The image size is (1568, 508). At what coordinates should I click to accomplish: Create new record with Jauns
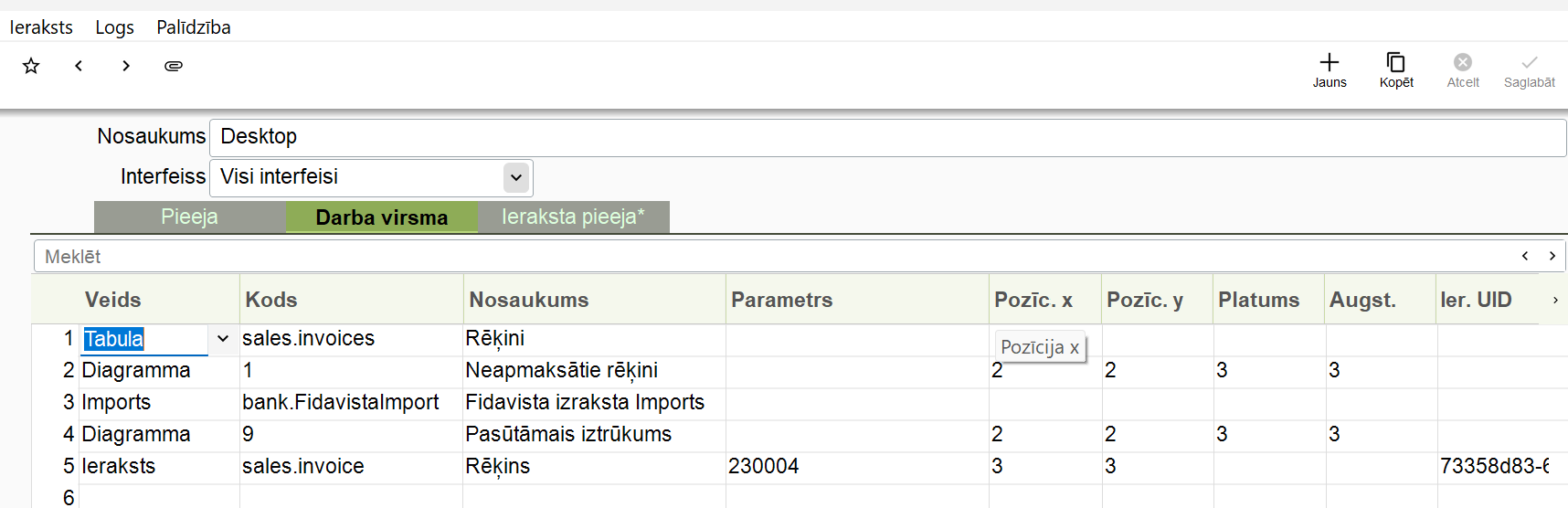point(1330,69)
